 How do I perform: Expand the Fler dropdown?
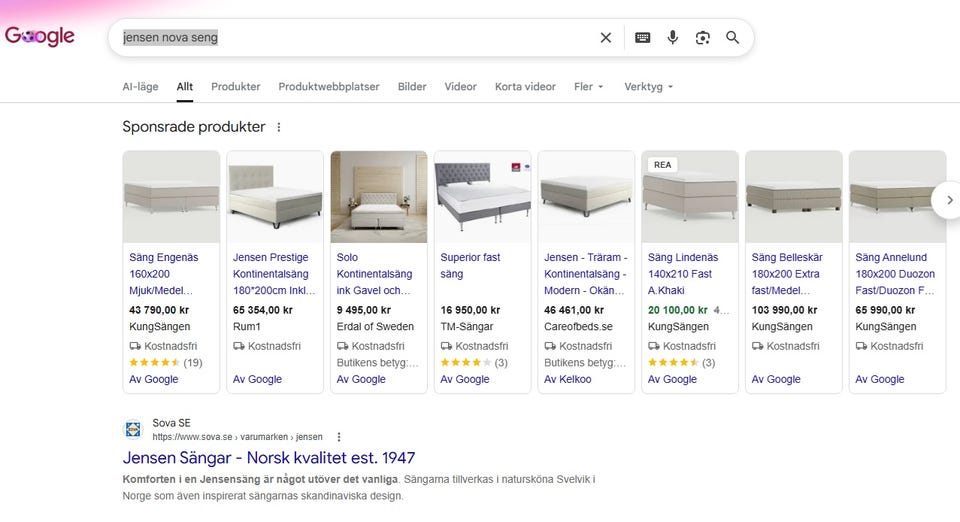tap(588, 86)
